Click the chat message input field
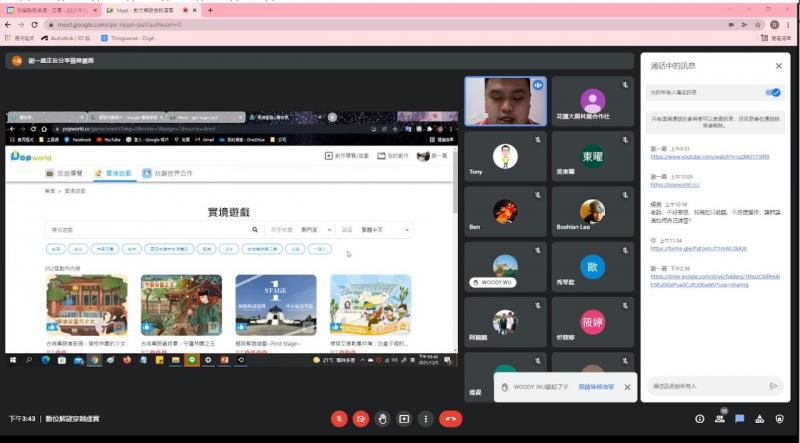Image resolution: width=800 pixels, height=443 pixels. pyautogui.click(x=708, y=386)
